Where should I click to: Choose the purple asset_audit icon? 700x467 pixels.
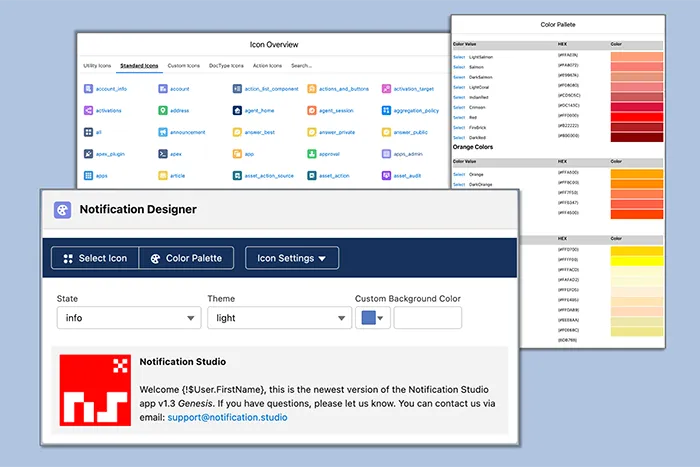387,175
